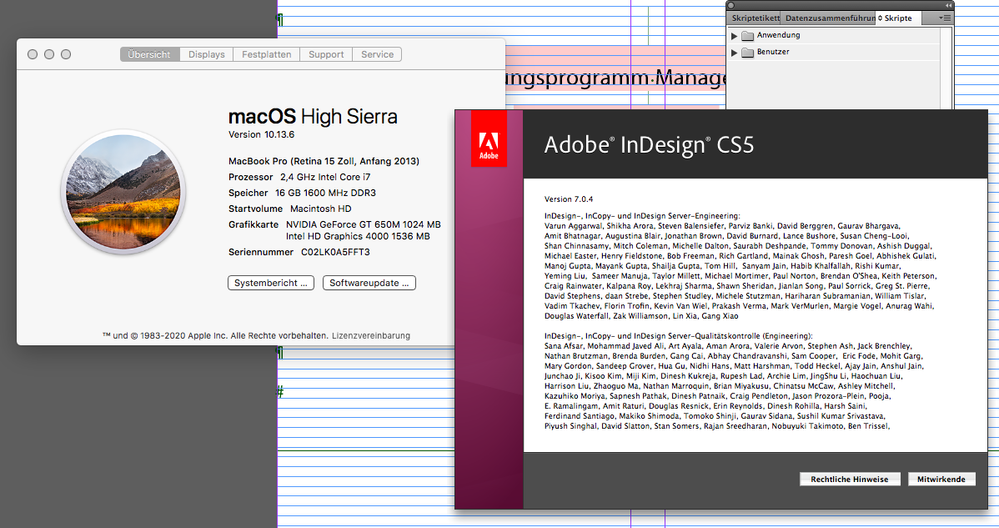Click the '16 GB 1600 MHz DDR3' value
Viewport: 999px width, 528px height.
click(326, 193)
